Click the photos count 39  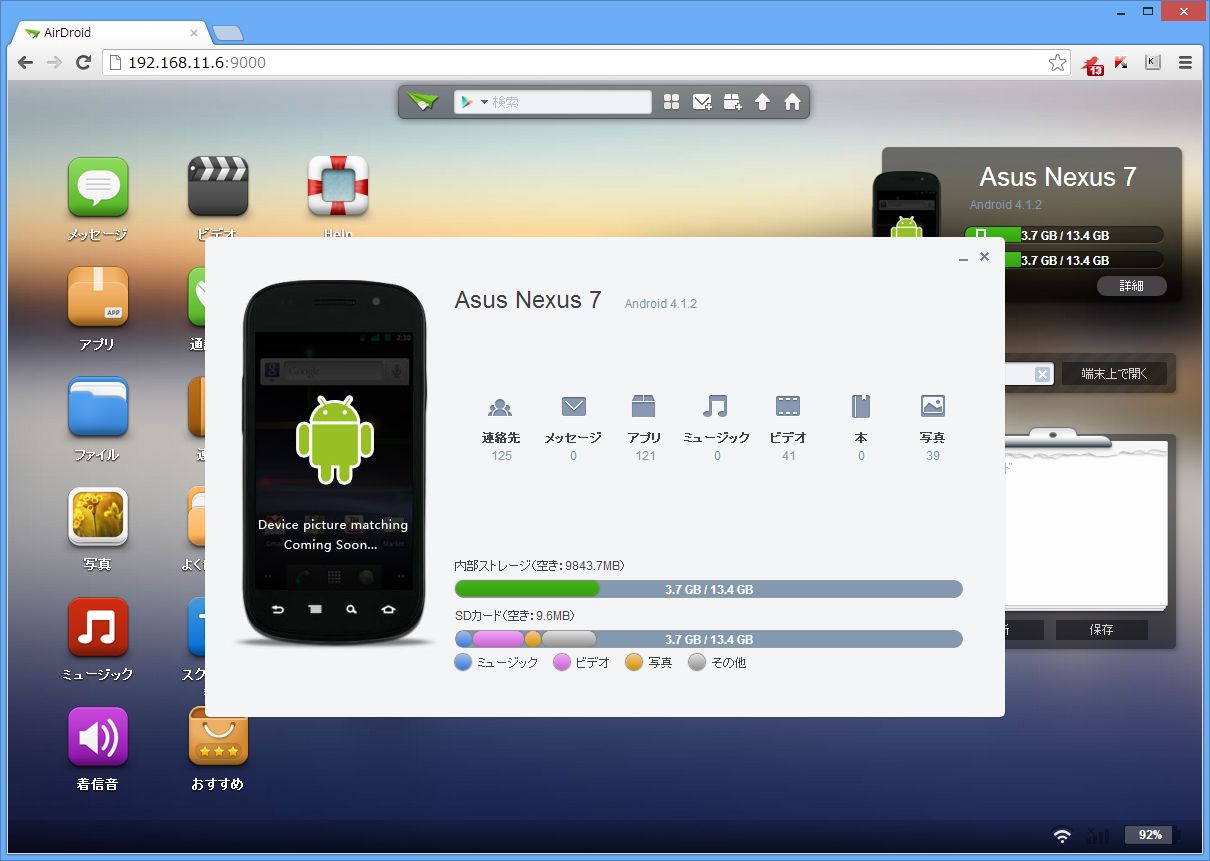933,456
